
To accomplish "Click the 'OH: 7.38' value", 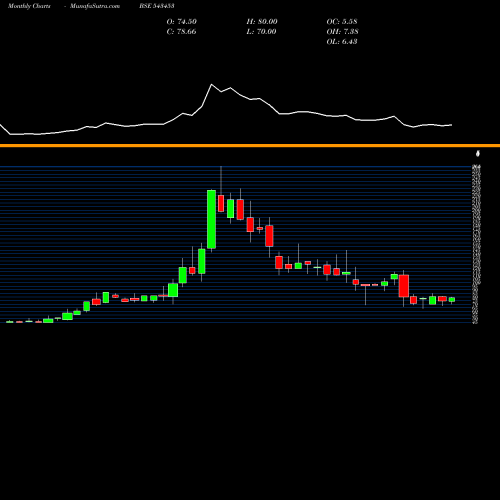I will coord(342,32).
